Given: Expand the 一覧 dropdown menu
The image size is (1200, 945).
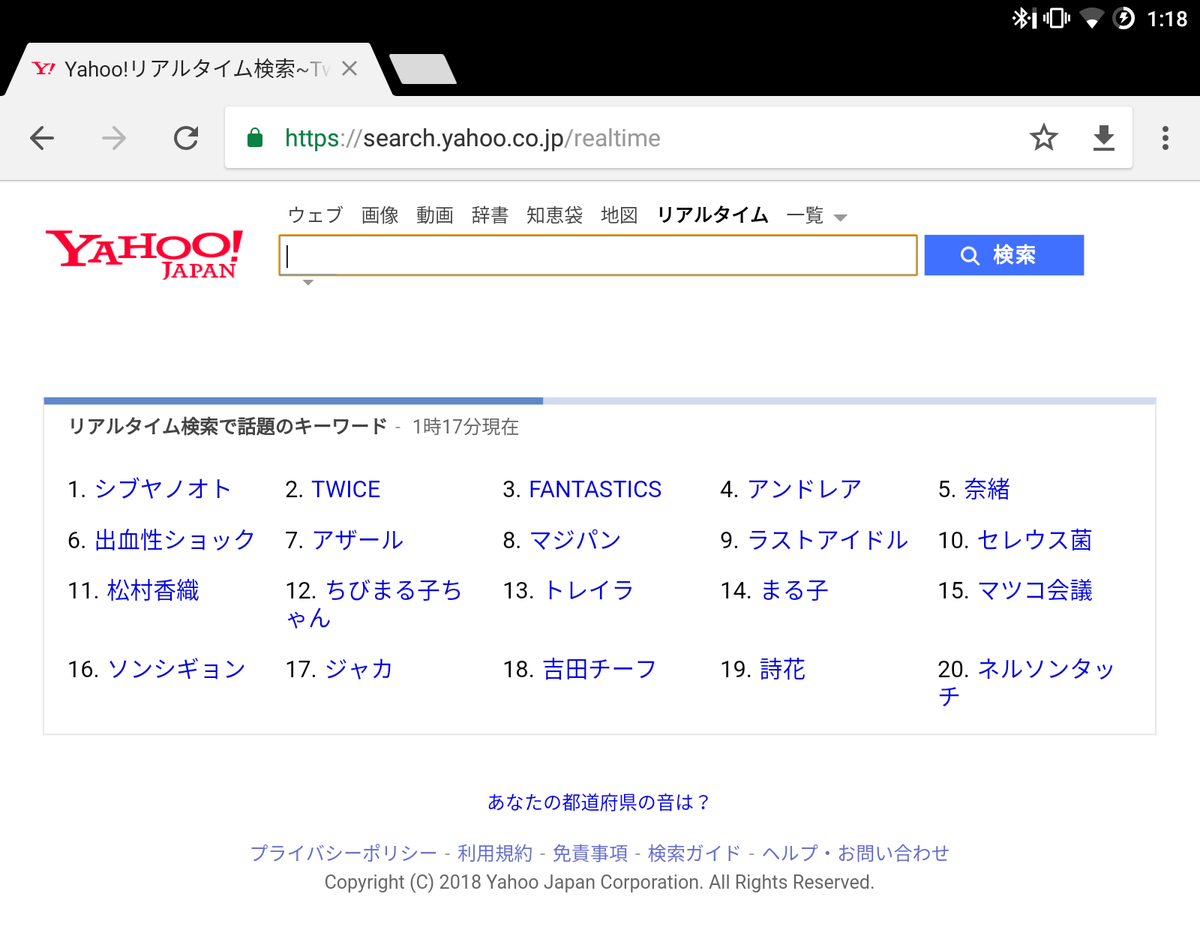Looking at the screenshot, I should coord(816,215).
